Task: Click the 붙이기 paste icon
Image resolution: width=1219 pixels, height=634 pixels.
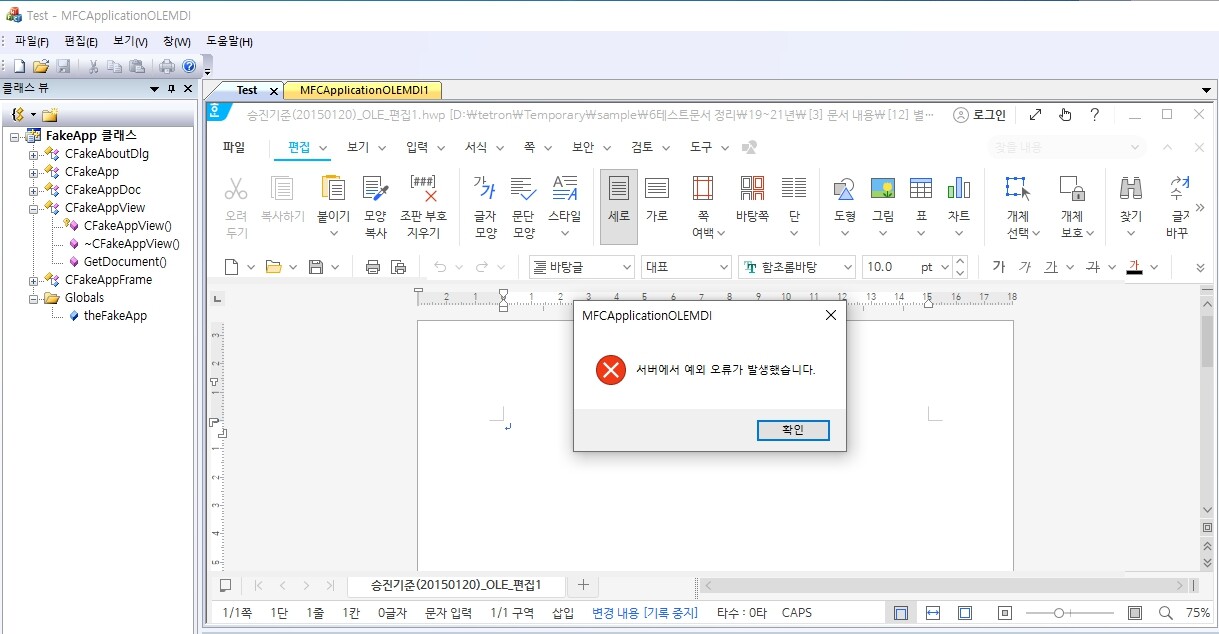Action: pos(333,188)
